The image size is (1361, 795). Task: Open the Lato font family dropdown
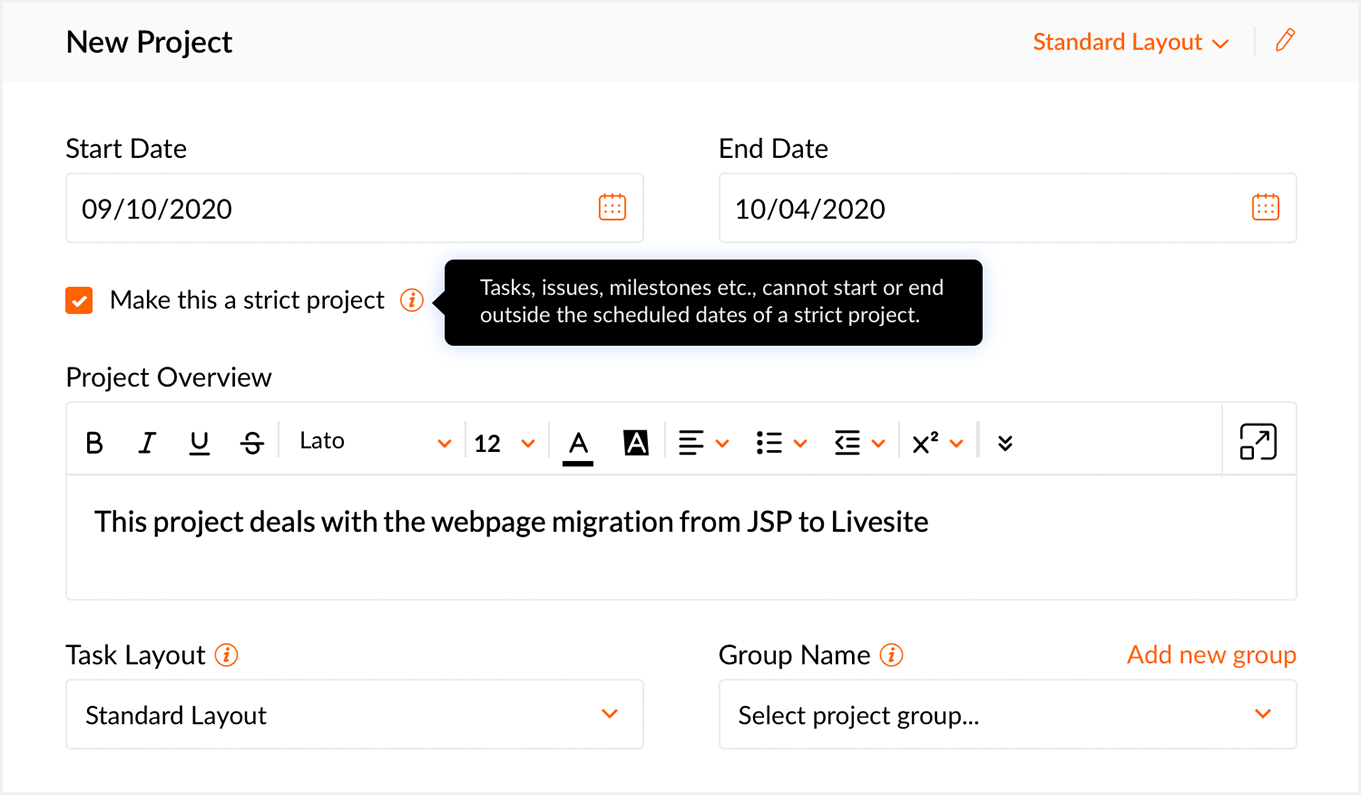375,442
